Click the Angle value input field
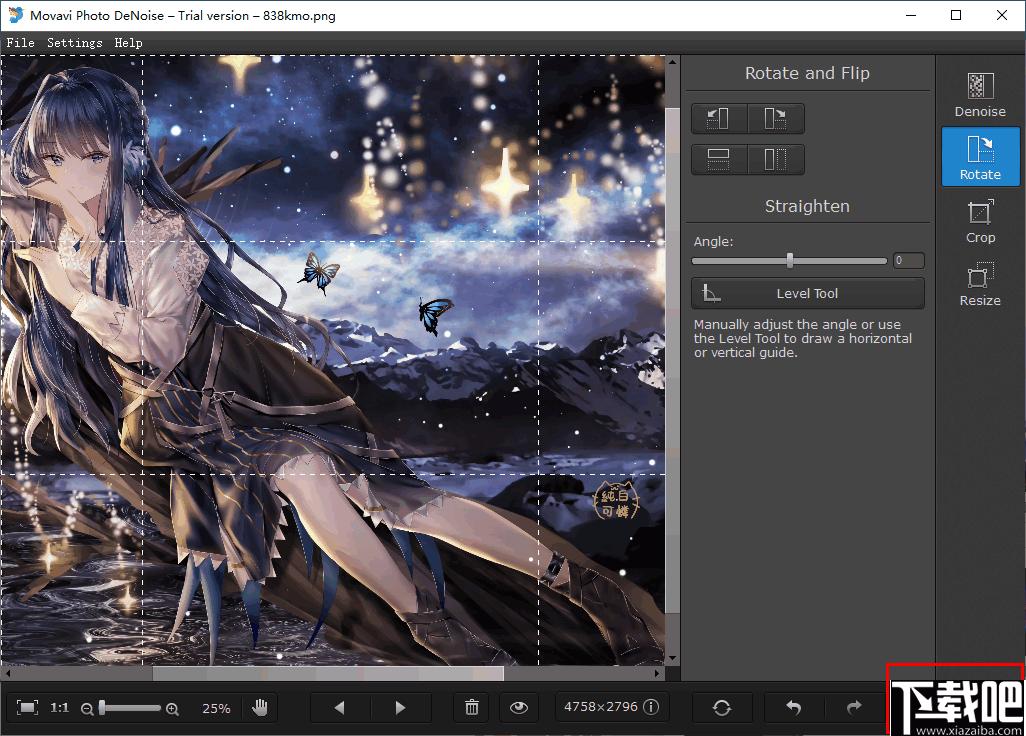1026x736 pixels. coord(908,260)
